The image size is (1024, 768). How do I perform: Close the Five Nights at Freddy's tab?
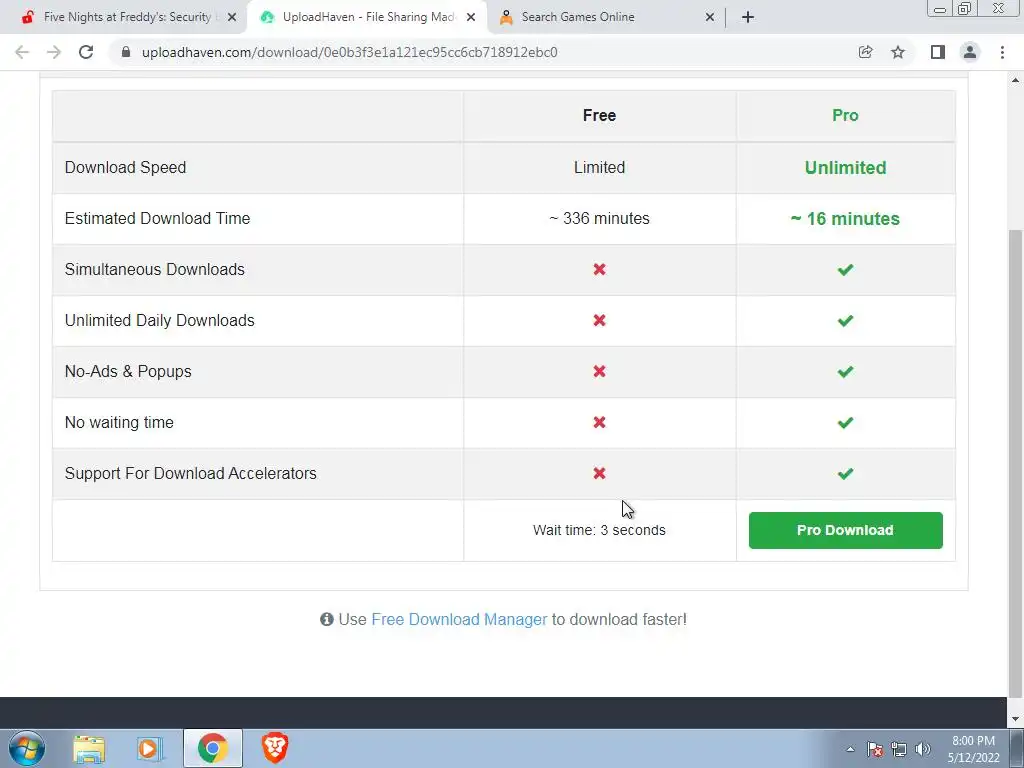(232, 17)
